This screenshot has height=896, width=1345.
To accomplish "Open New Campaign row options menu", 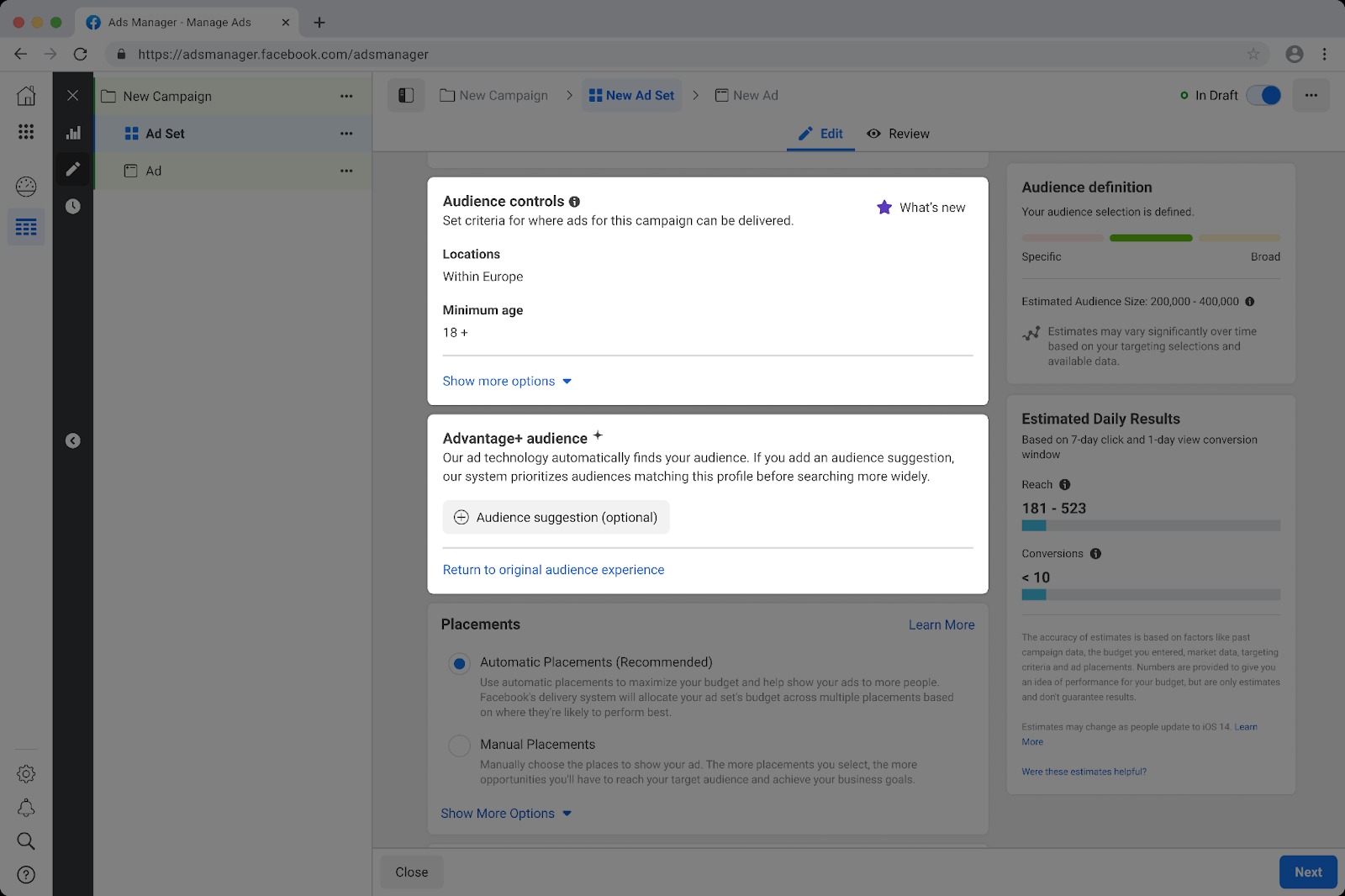I will tap(346, 96).
